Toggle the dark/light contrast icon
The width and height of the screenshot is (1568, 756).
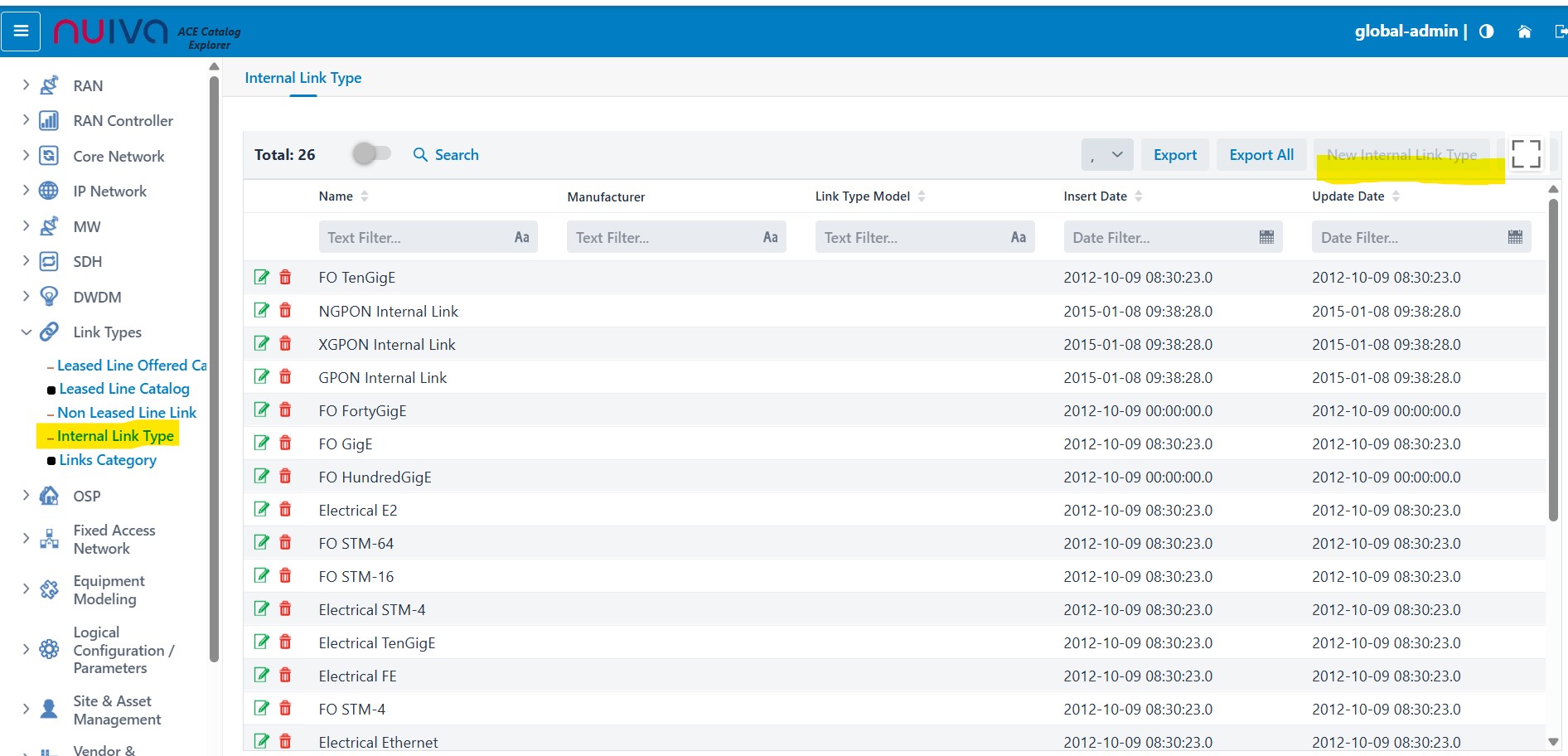click(x=1487, y=31)
